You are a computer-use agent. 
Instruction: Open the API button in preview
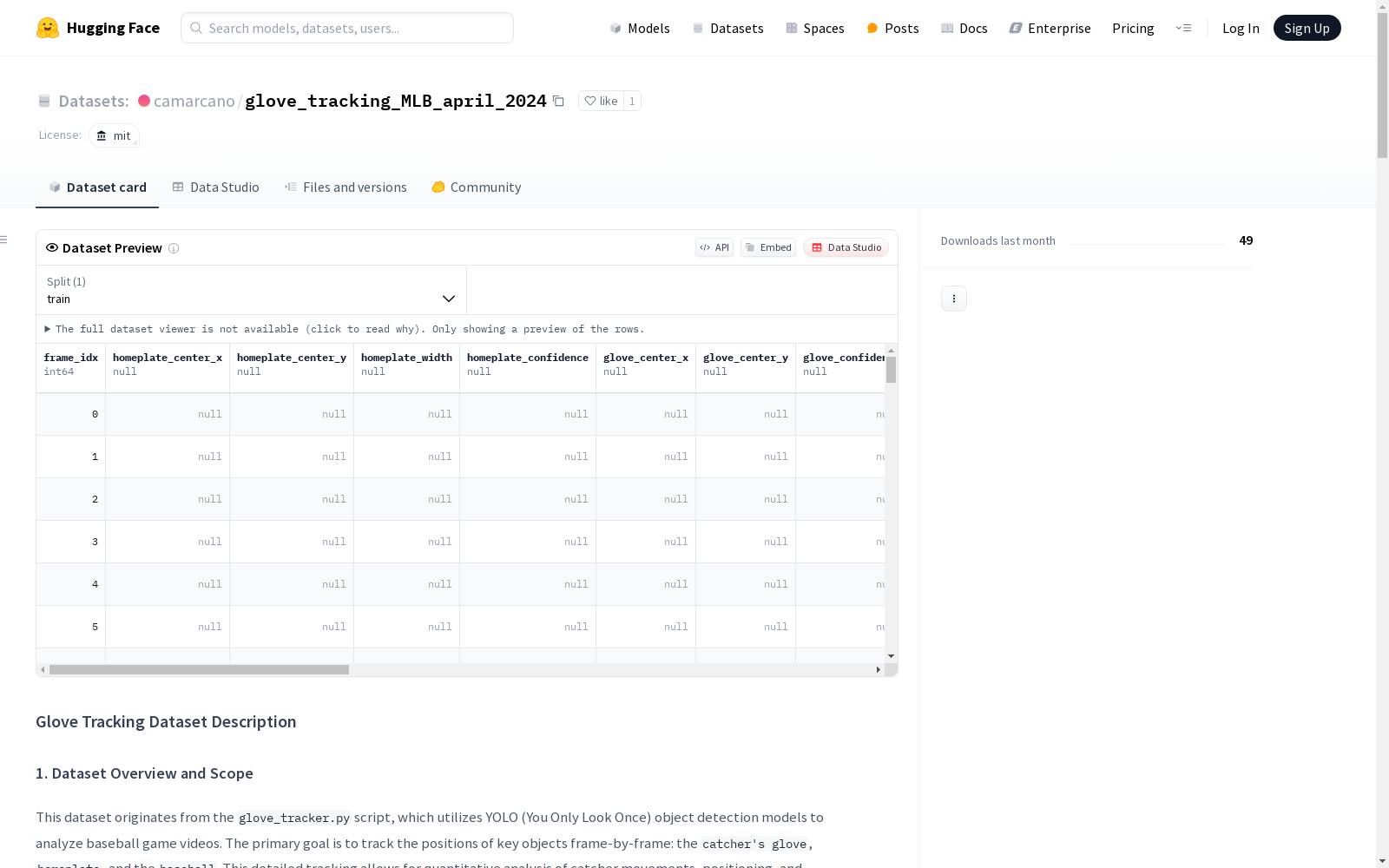[714, 247]
